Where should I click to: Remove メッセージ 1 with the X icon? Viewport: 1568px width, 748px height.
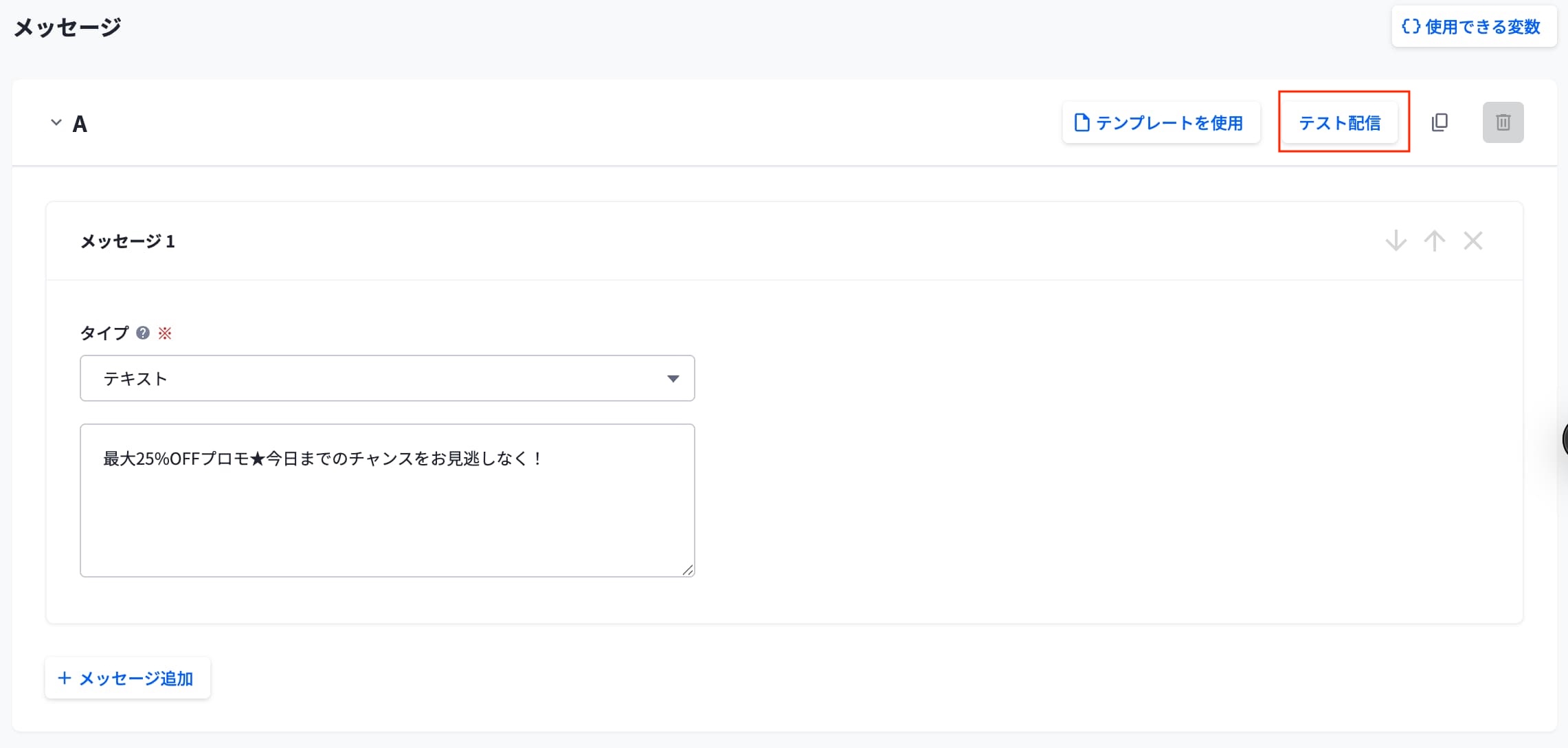1472,241
